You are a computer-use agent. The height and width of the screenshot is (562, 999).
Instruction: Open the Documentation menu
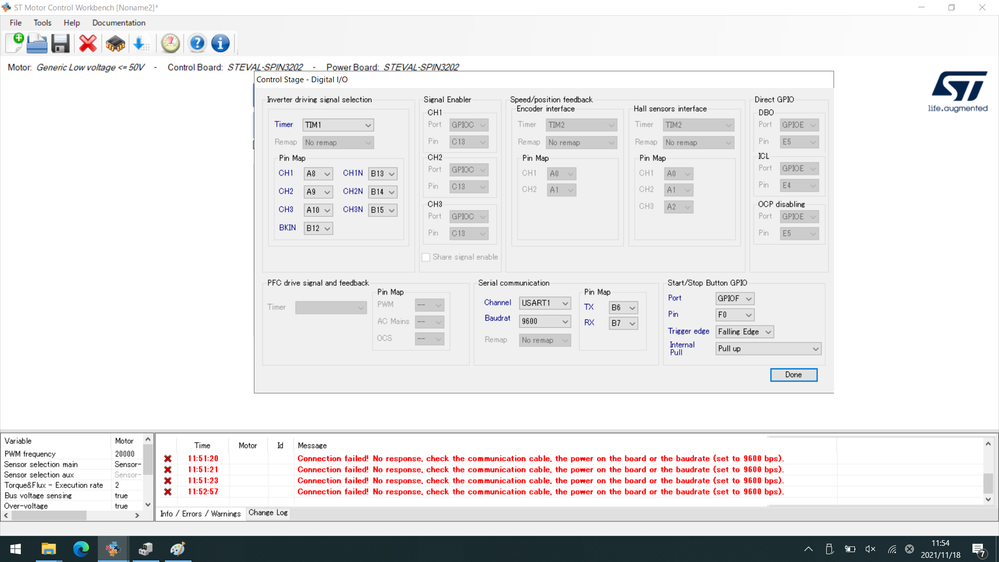tap(119, 23)
